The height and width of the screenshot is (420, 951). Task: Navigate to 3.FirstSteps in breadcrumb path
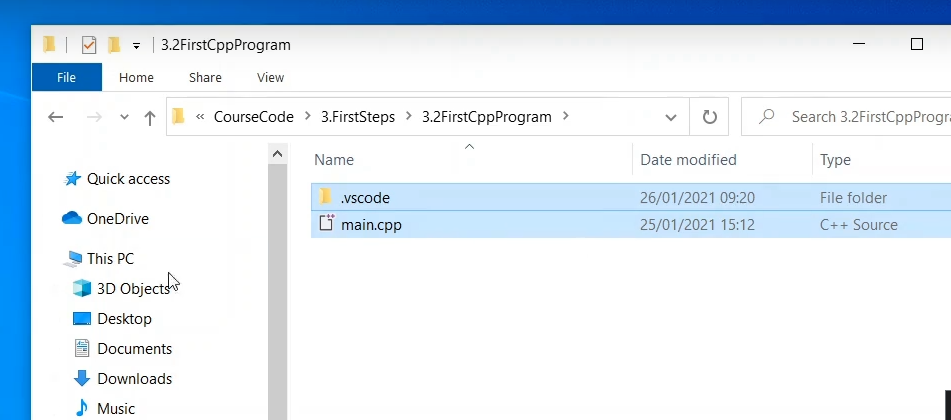pyautogui.click(x=358, y=117)
